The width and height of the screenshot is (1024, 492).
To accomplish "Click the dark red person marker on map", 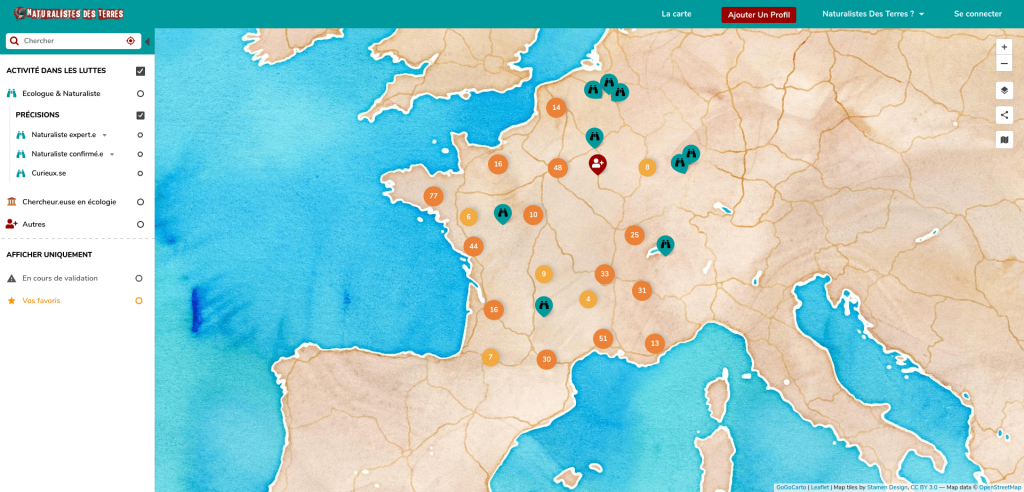I will [598, 163].
